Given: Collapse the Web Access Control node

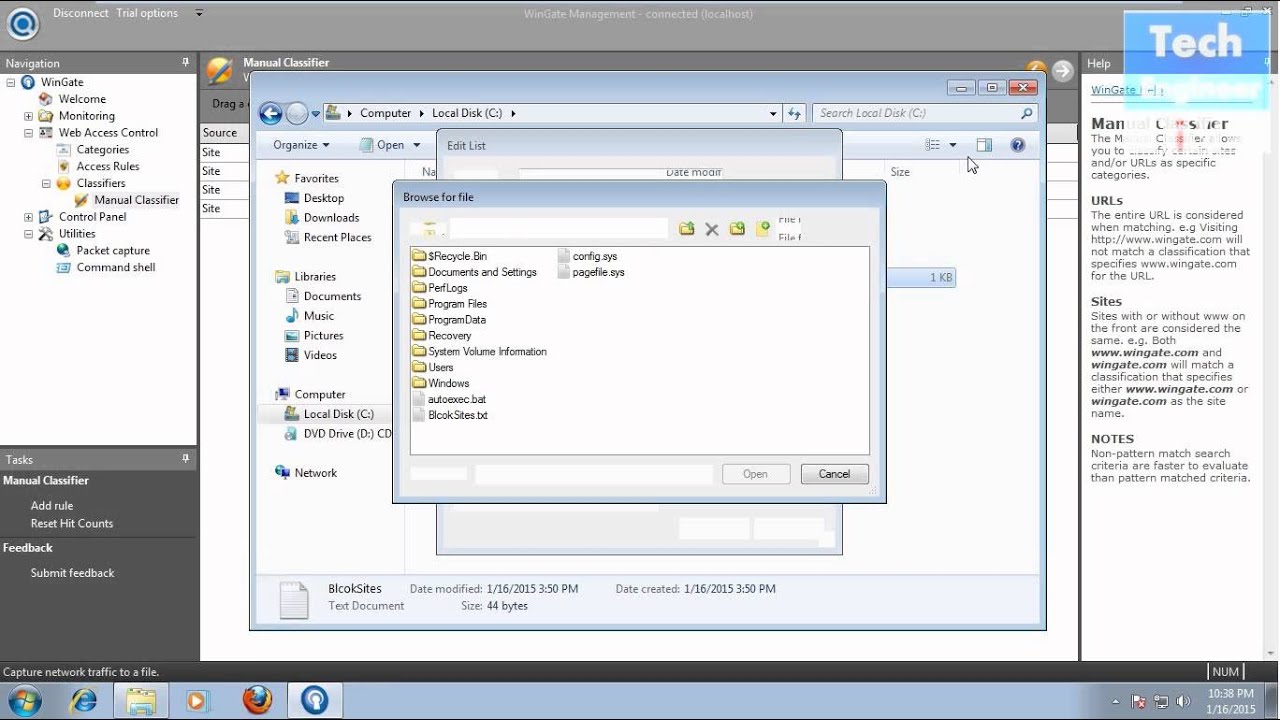Looking at the screenshot, I should point(28,132).
